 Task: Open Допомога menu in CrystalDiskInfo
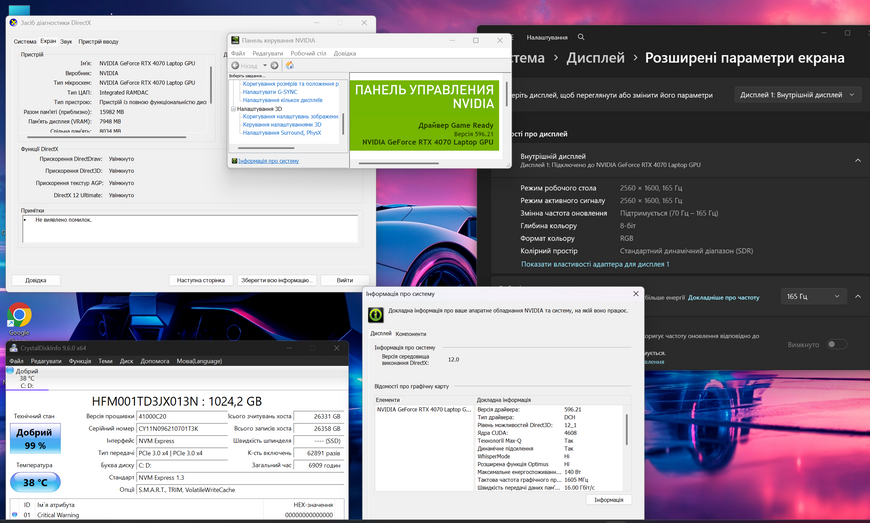click(x=155, y=361)
